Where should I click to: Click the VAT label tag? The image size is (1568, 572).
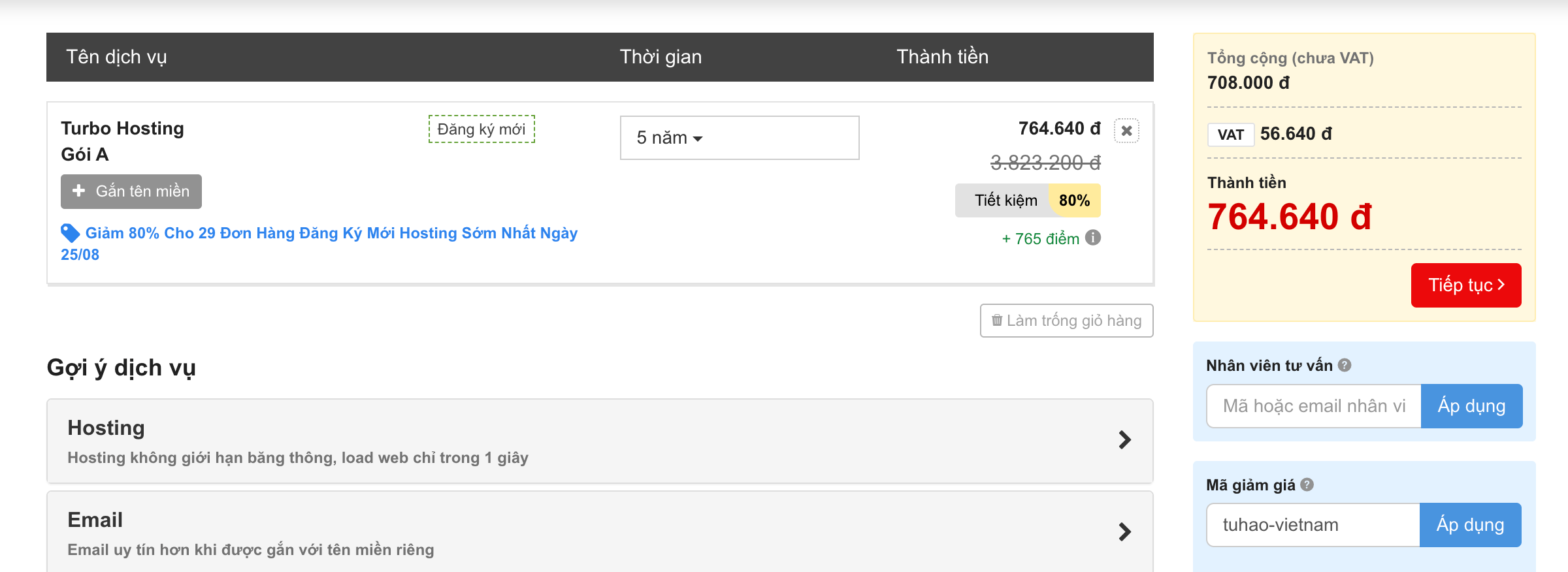coord(1230,135)
